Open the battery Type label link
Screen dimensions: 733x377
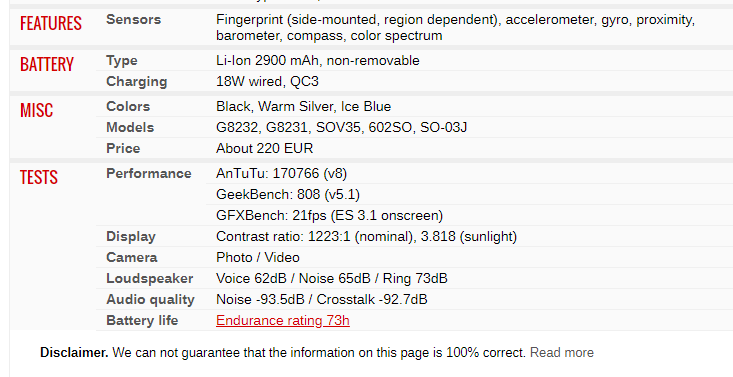coord(122,61)
